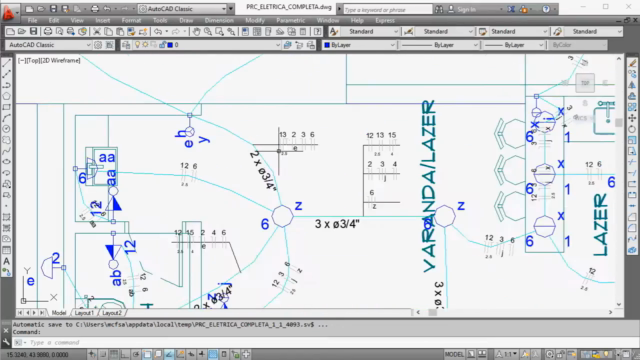Open the Multileader Style Standard dropdown
This screenshot has width=640, height=360.
pyautogui.click(x=593, y=31)
